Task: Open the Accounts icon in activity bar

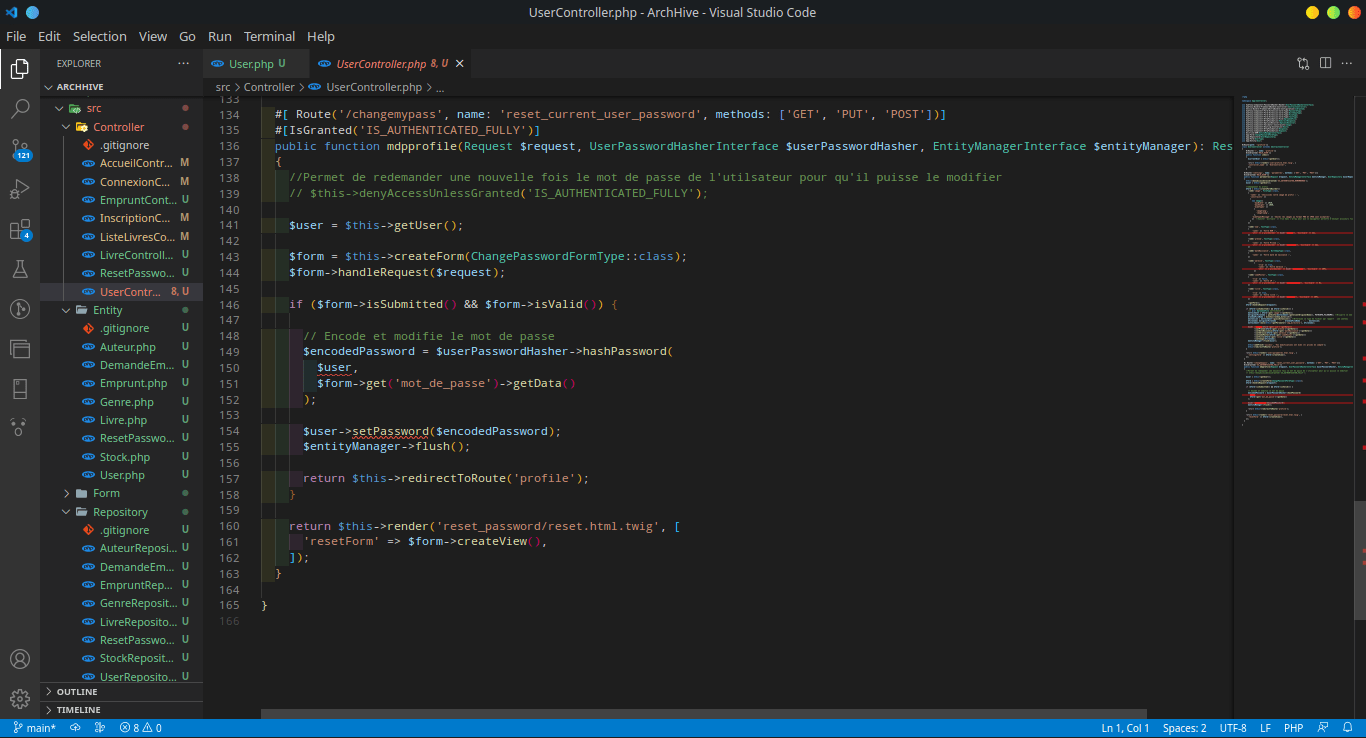Action: 20,659
